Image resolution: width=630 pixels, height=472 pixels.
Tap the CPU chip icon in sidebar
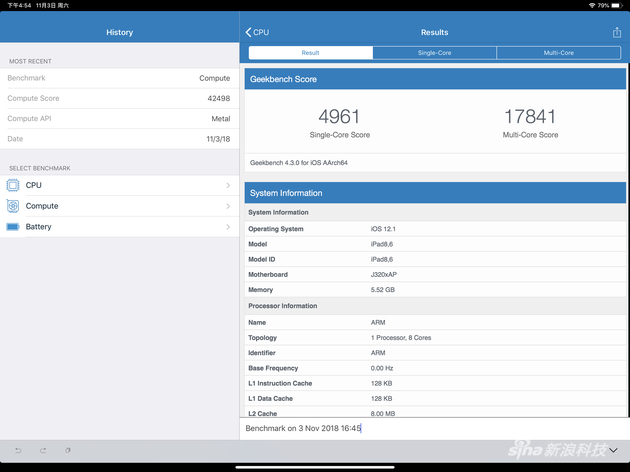13,185
